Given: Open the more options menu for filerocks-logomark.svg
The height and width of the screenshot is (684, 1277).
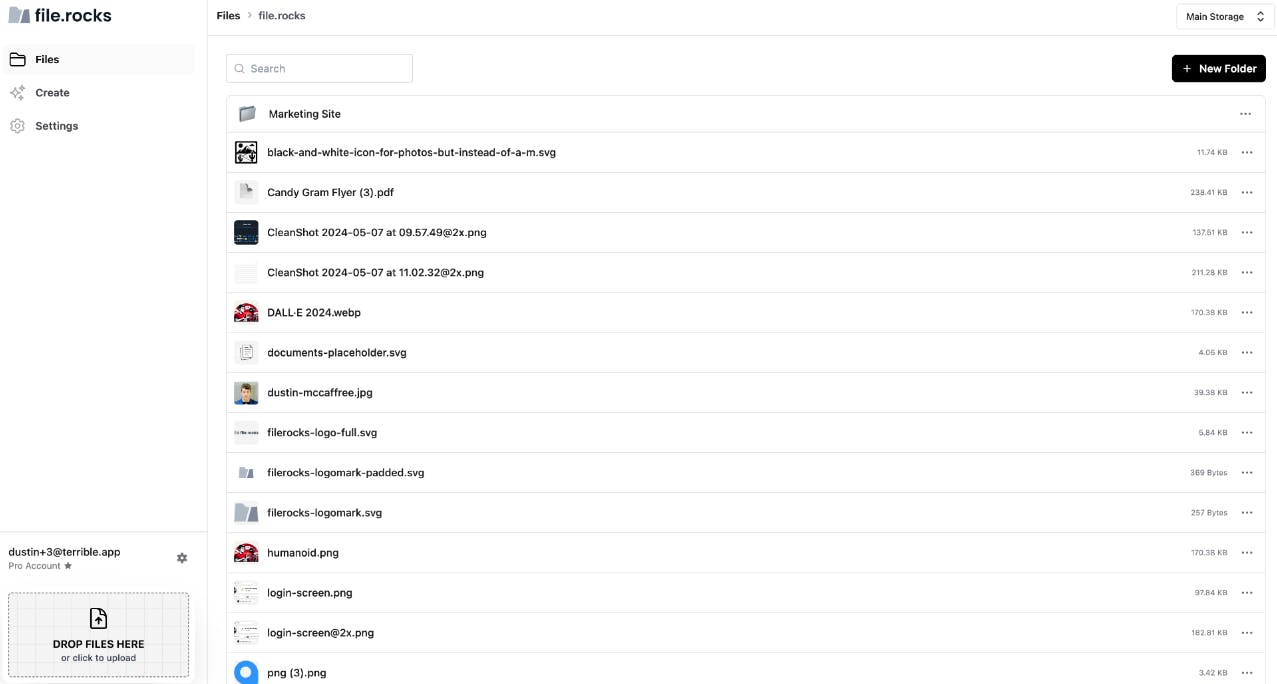Looking at the screenshot, I should point(1247,513).
